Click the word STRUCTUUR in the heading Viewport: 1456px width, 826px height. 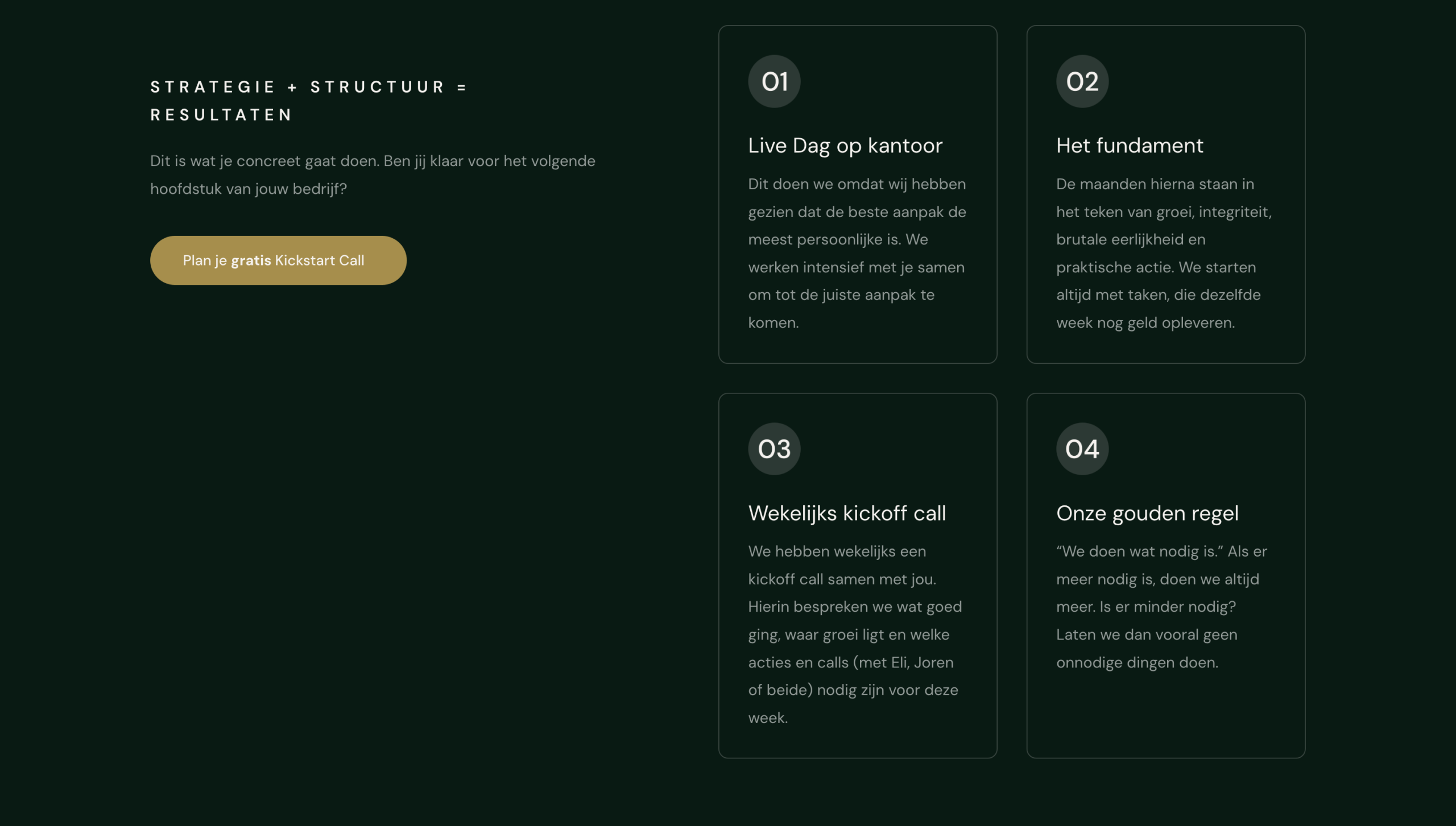377,87
